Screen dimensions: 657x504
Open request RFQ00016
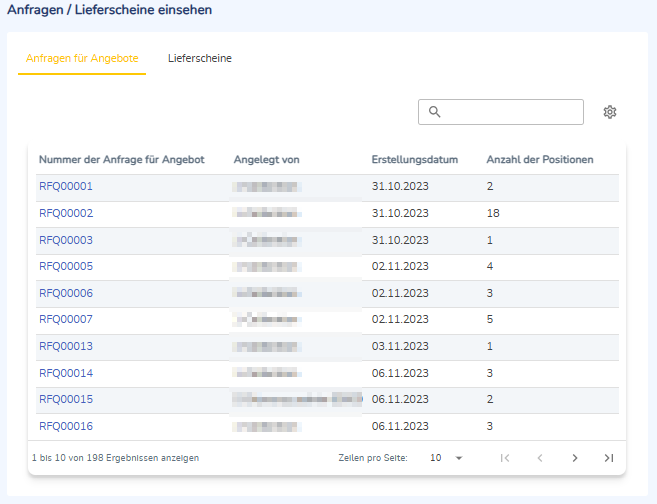click(66, 426)
